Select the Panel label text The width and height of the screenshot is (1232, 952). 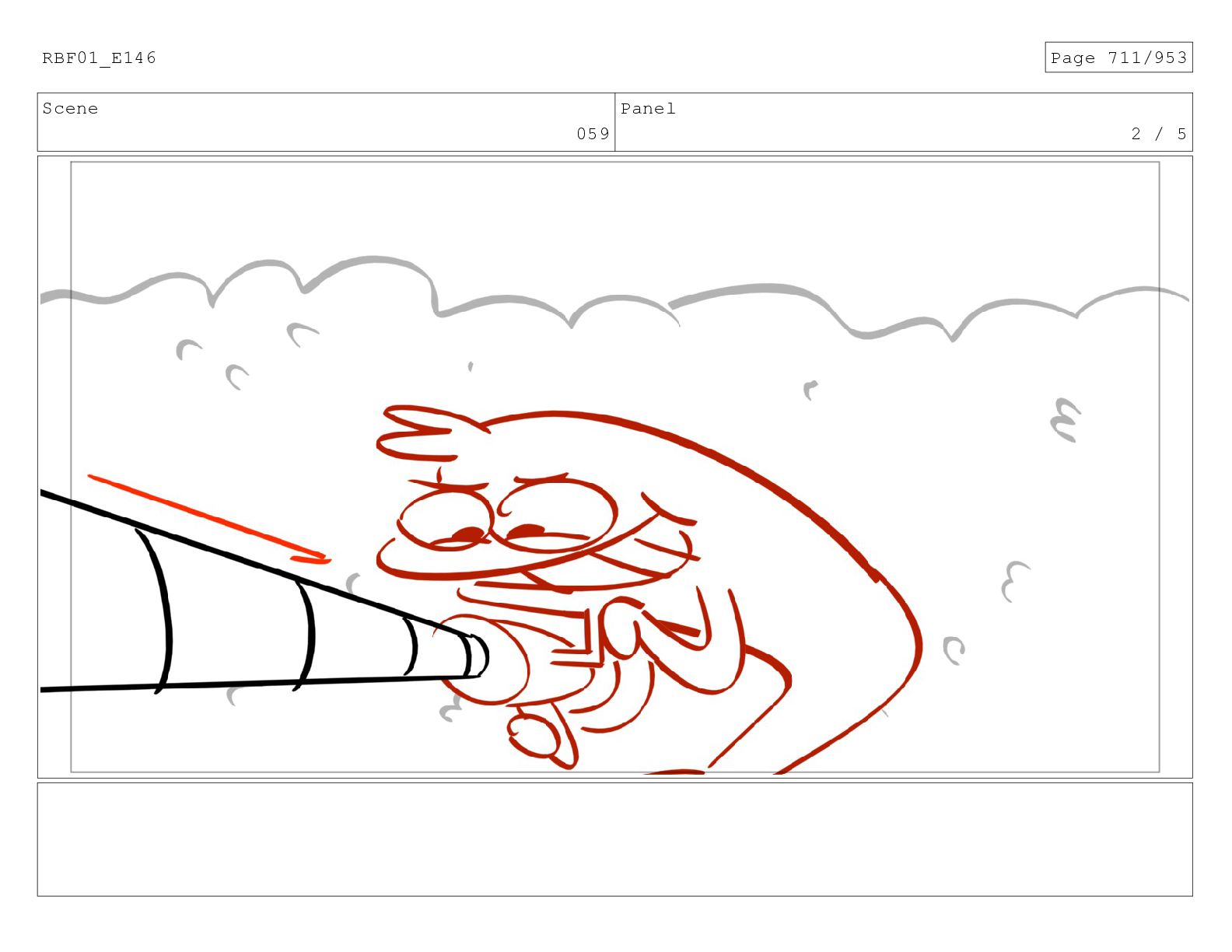click(x=648, y=109)
